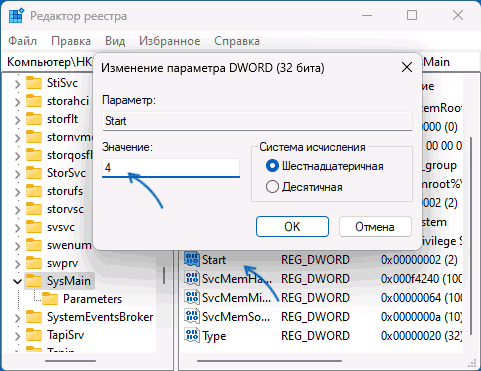Image resolution: width=481 pixels, height=371 pixels.
Task: Click the Parameters subfolder icon
Action: 50,299
